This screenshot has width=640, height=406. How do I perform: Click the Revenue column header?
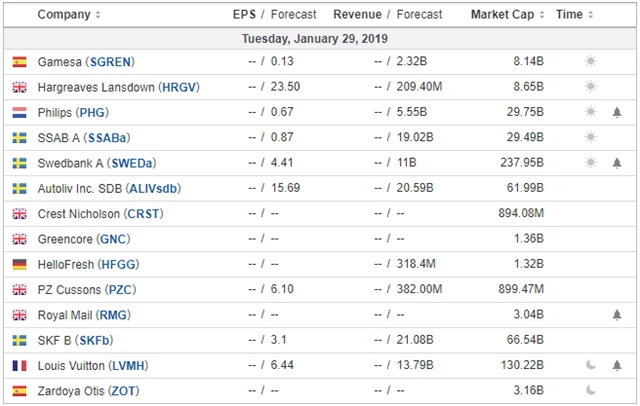coord(357,15)
